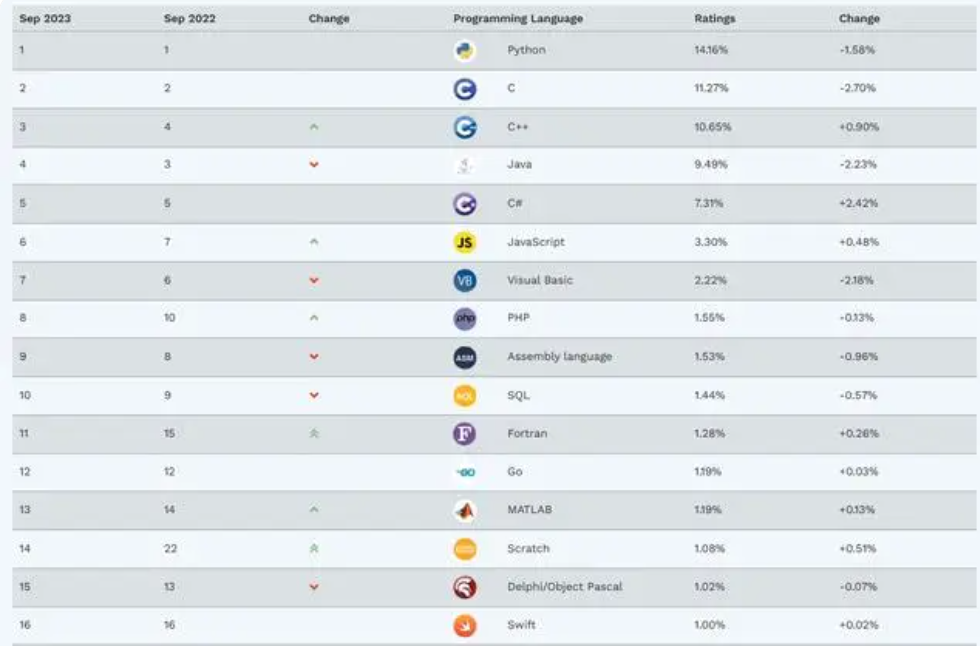The image size is (980, 646).
Task: Click the C++ logo icon
Action: 464,127
